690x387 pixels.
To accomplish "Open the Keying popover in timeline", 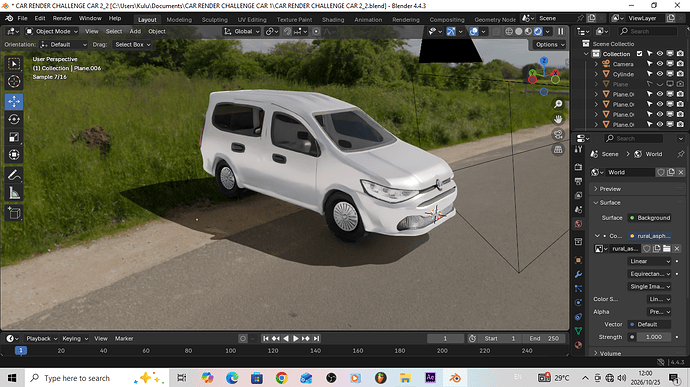I will point(75,339).
